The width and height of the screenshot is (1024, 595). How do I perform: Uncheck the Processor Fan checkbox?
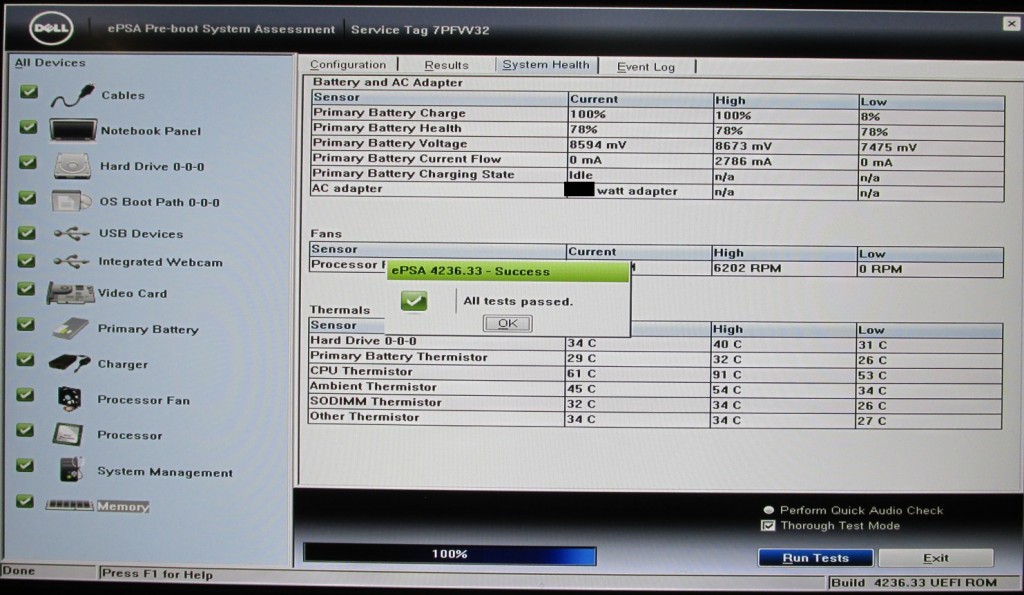tap(25, 394)
